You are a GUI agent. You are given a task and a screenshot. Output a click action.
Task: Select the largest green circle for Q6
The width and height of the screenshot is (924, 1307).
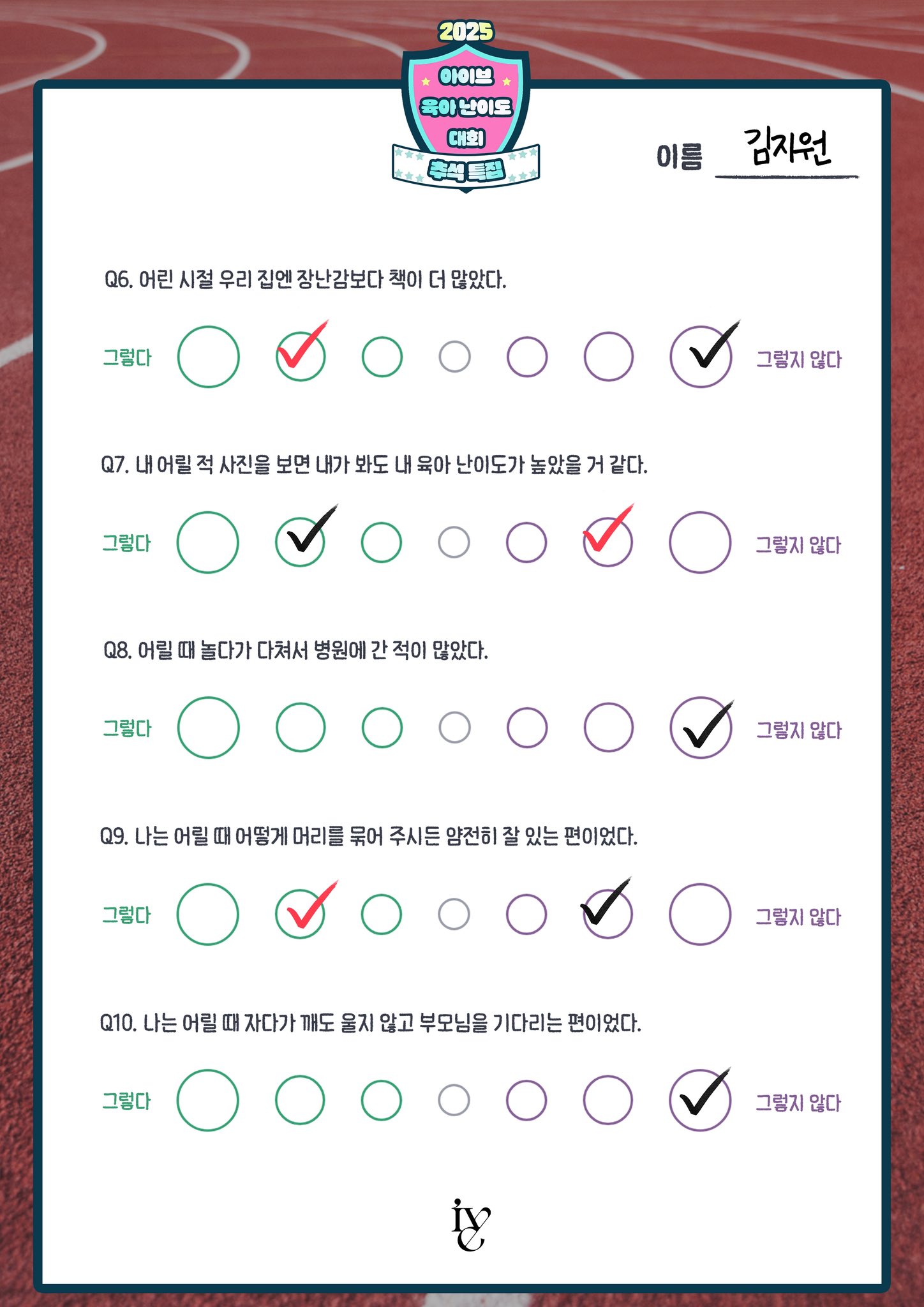[208, 357]
